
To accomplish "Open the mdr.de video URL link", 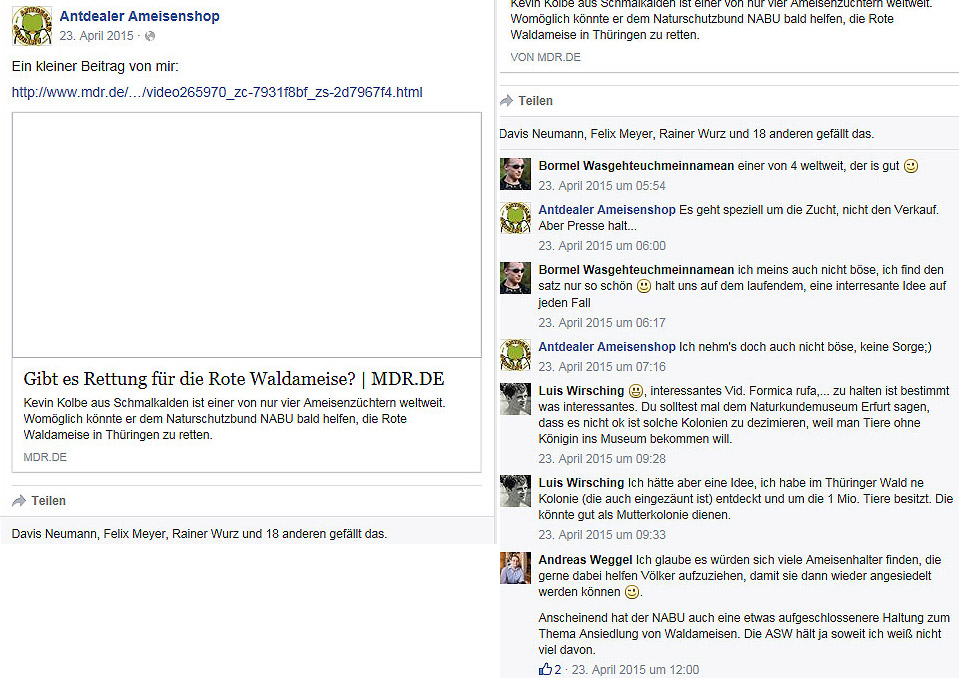I will pos(217,92).
